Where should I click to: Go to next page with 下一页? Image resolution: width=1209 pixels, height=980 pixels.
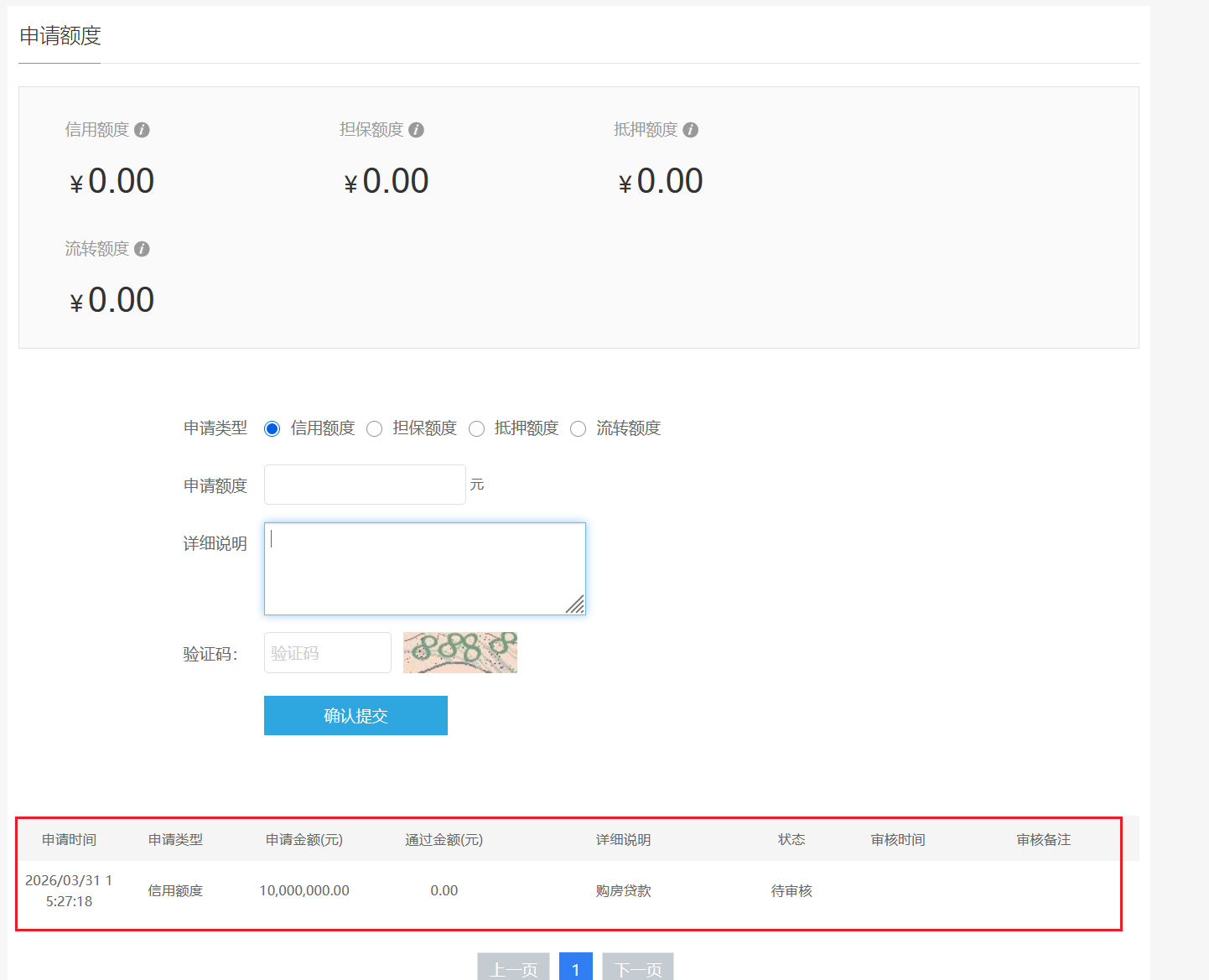[637, 968]
